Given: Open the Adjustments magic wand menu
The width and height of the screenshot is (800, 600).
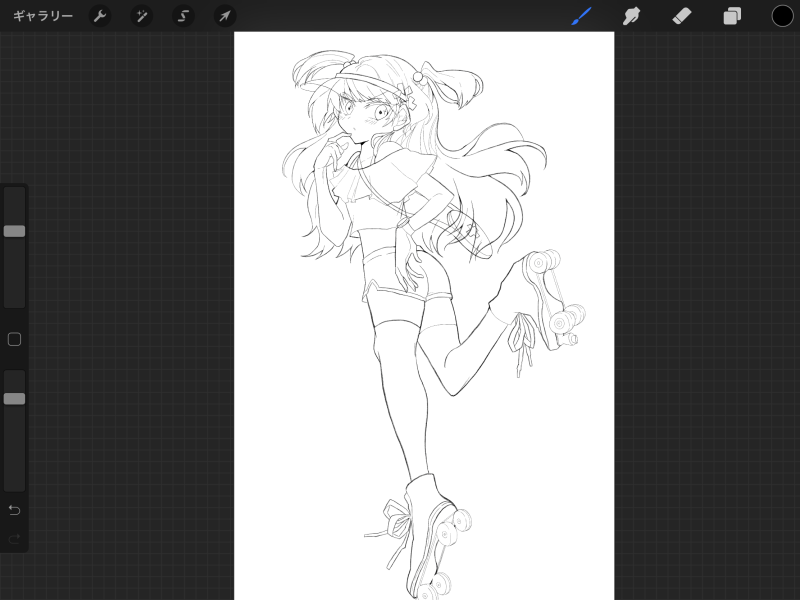Looking at the screenshot, I should coord(141,16).
